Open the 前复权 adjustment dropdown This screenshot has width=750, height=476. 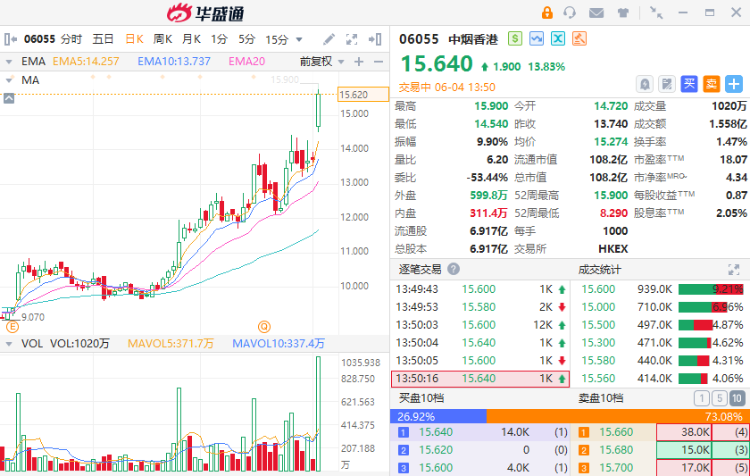coord(322,61)
